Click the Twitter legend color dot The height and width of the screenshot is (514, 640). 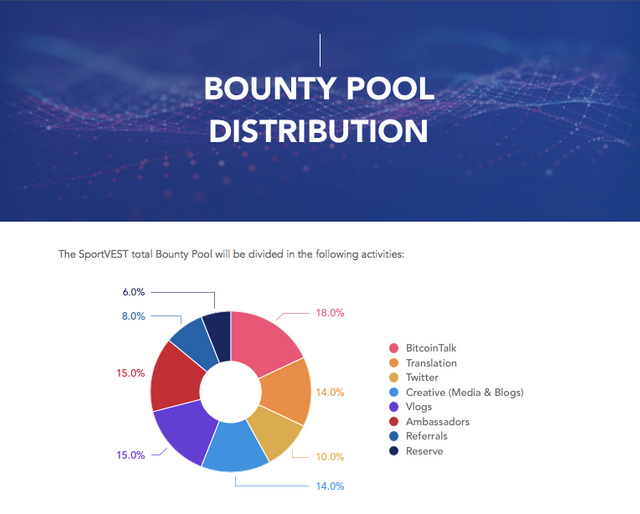coord(393,378)
